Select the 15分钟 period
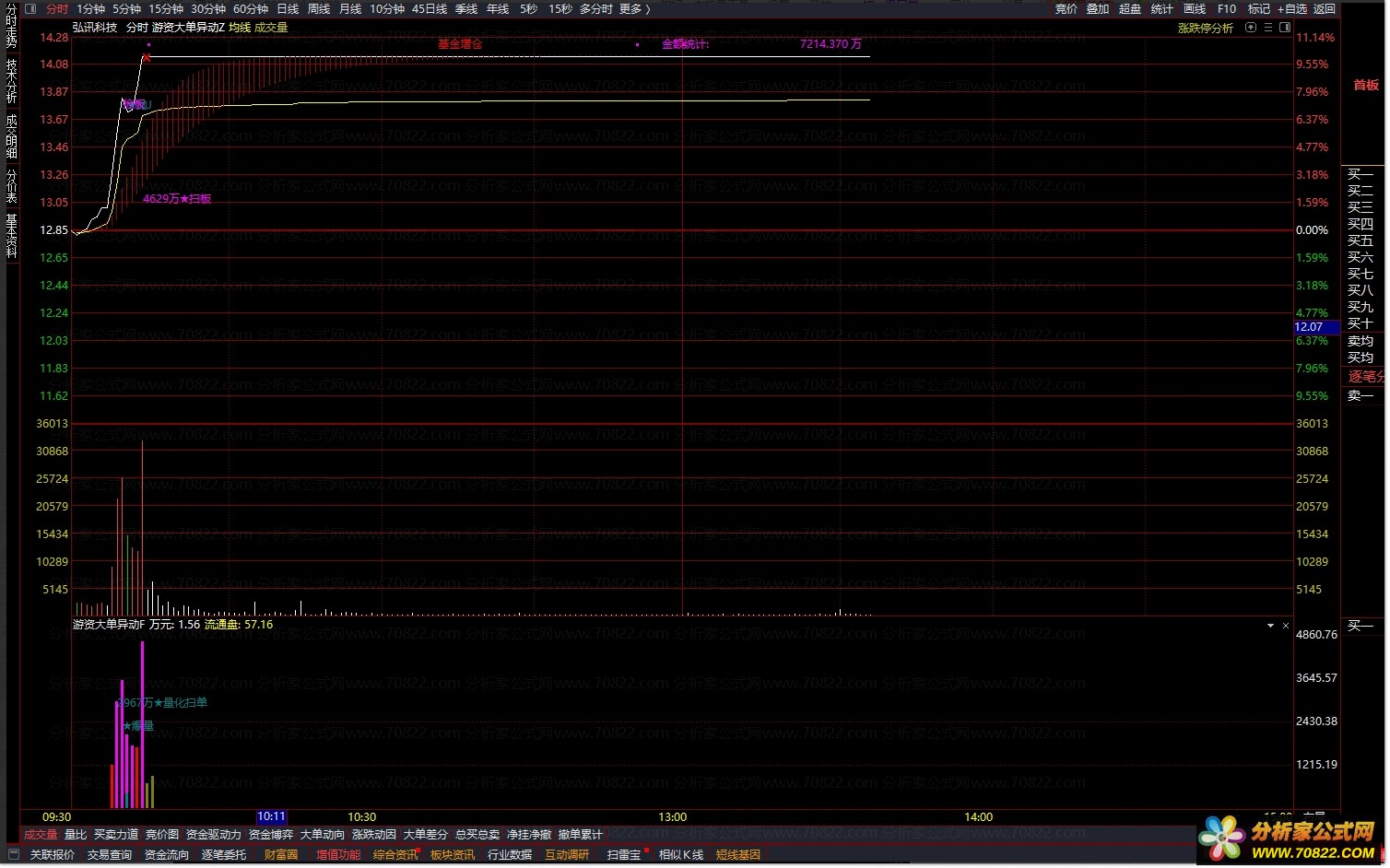The image size is (1390, 868). (x=167, y=9)
